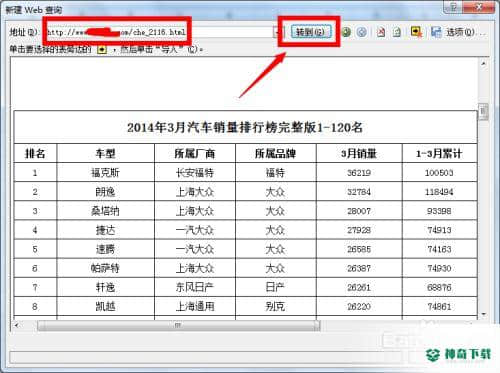Click the 转到 (Go) button

[x=311, y=32]
